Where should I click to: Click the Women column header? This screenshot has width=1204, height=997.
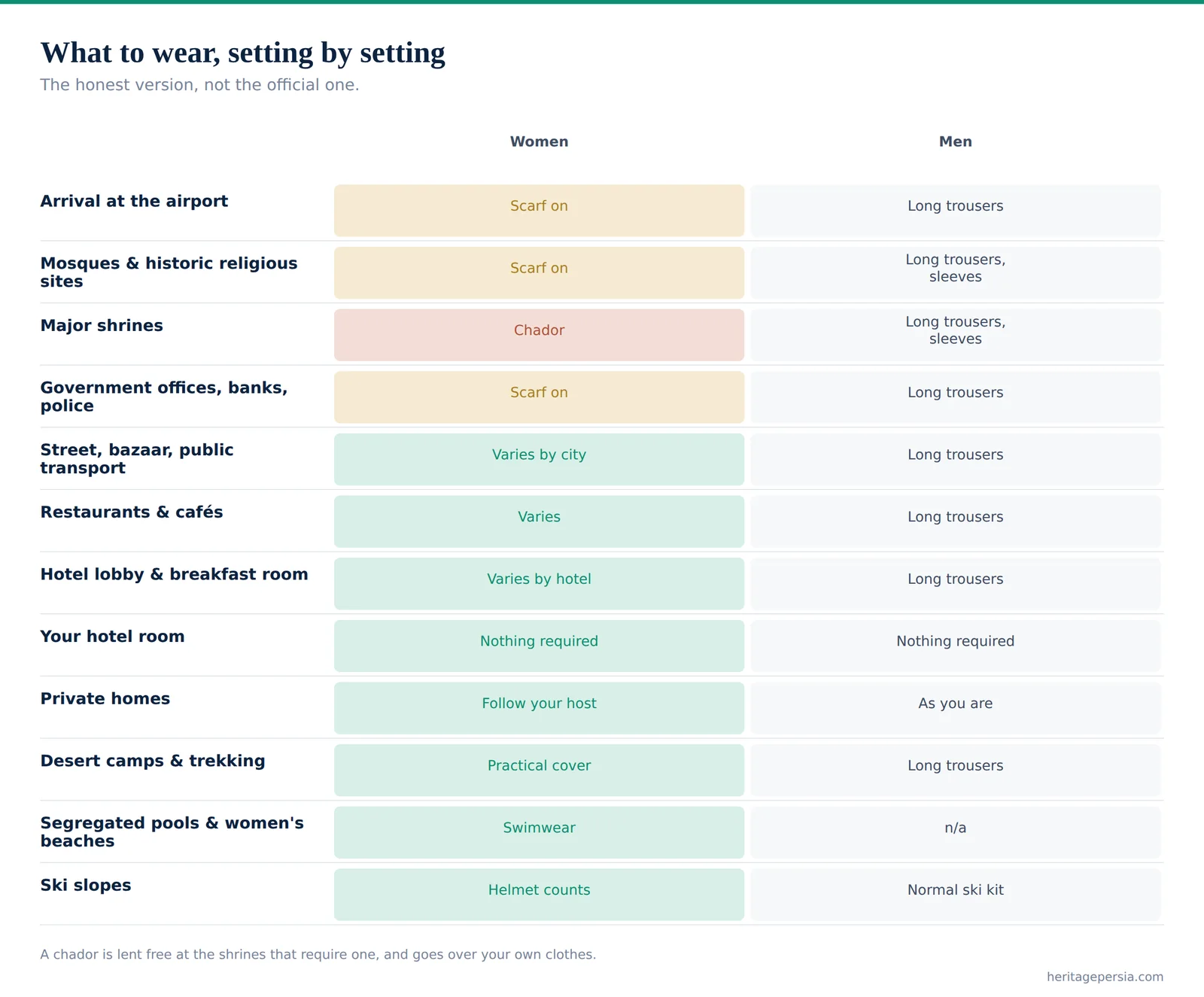[x=539, y=141]
